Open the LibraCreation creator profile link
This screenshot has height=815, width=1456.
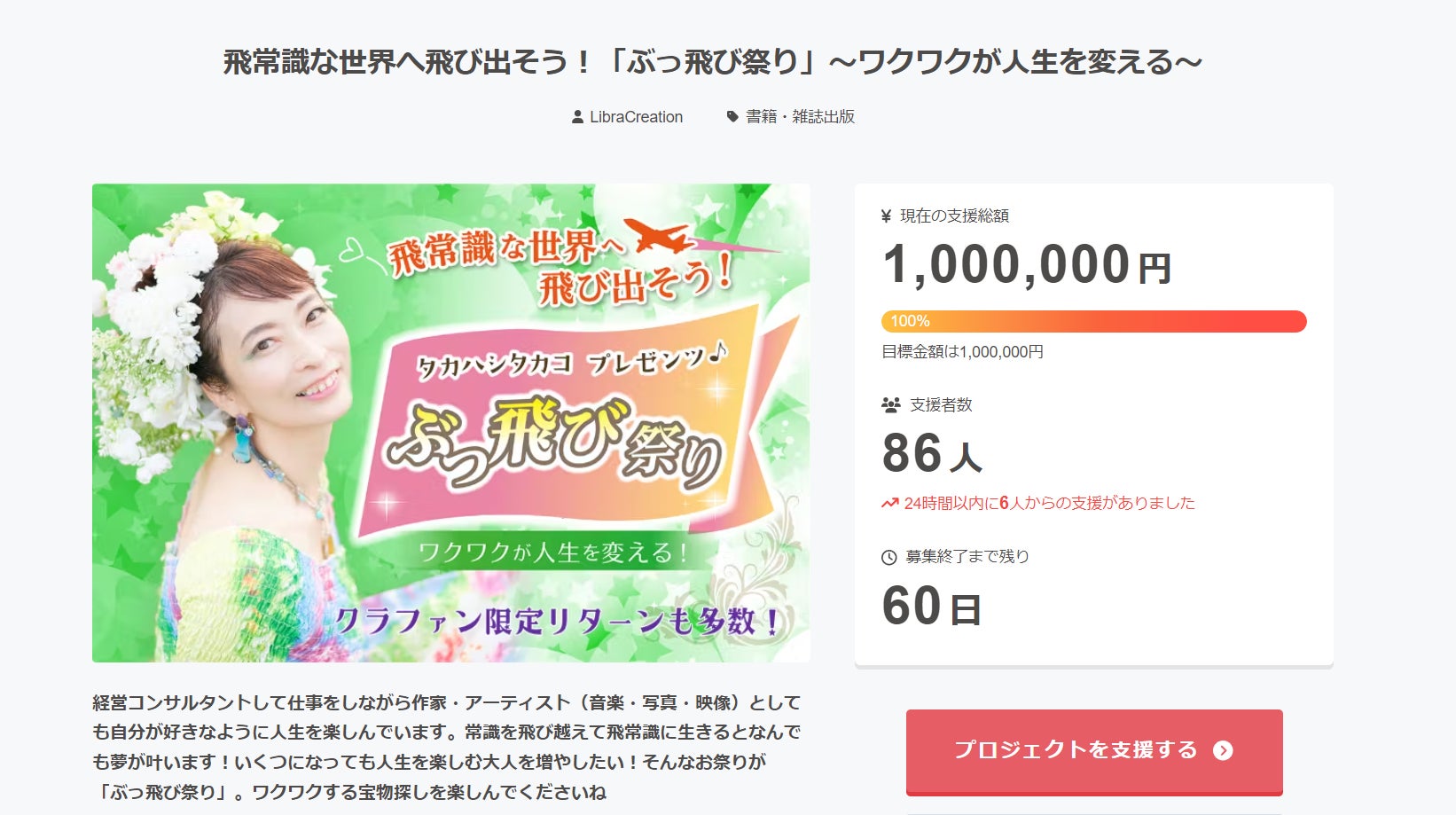pos(636,117)
